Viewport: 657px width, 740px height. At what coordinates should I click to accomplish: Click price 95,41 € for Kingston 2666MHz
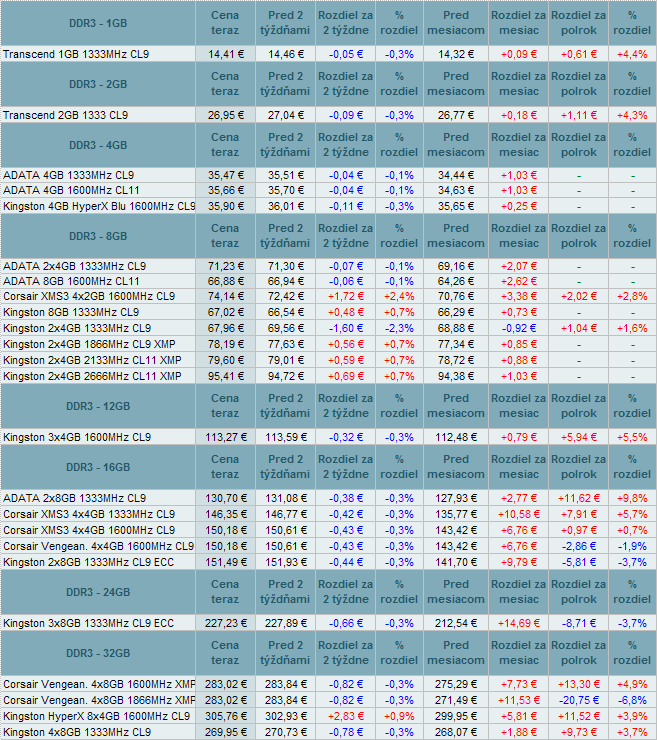tap(226, 377)
